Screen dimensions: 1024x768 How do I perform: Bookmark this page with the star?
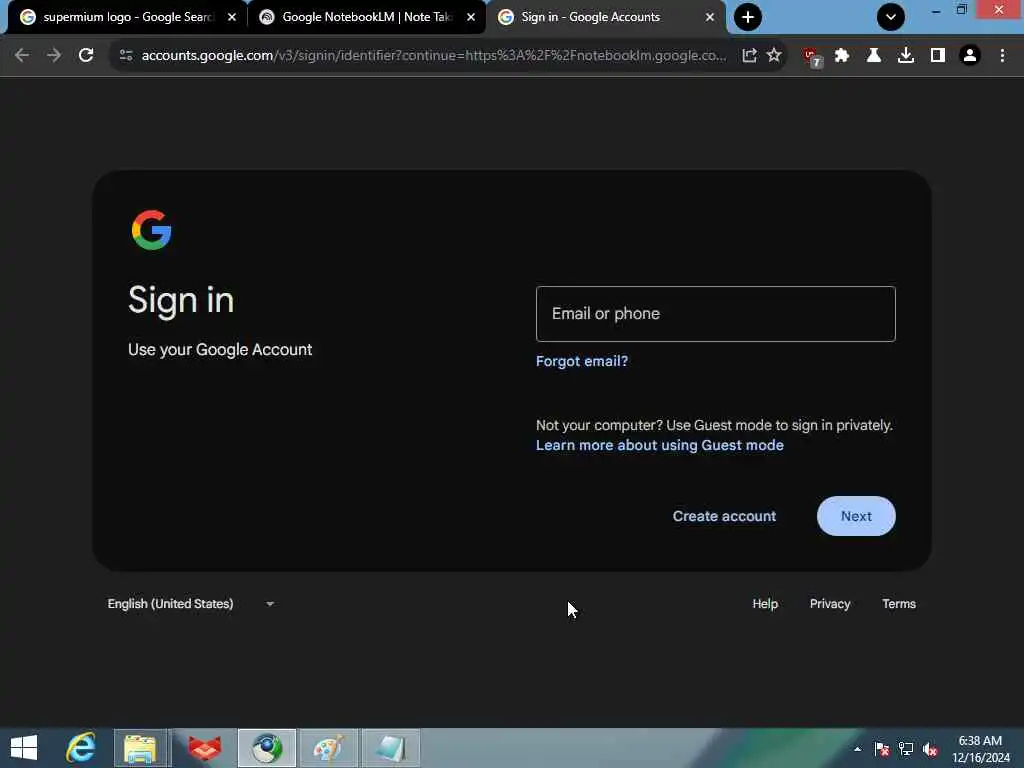(x=774, y=56)
